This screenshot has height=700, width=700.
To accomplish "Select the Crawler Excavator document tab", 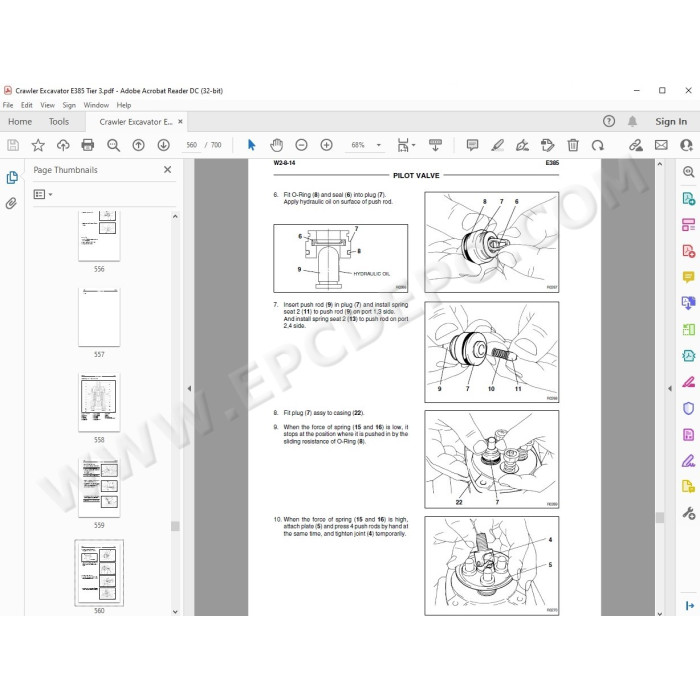I will [136, 122].
